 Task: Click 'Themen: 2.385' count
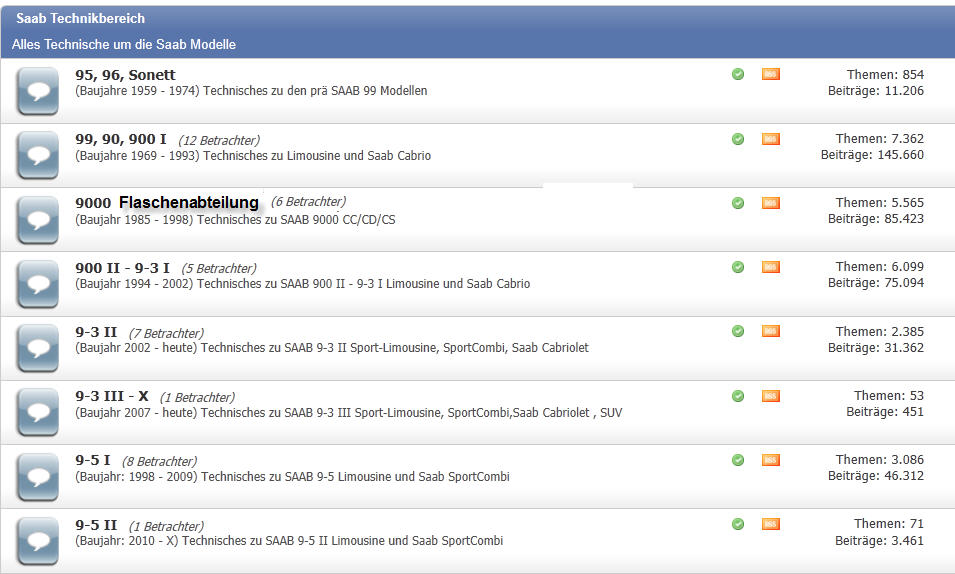point(879,331)
